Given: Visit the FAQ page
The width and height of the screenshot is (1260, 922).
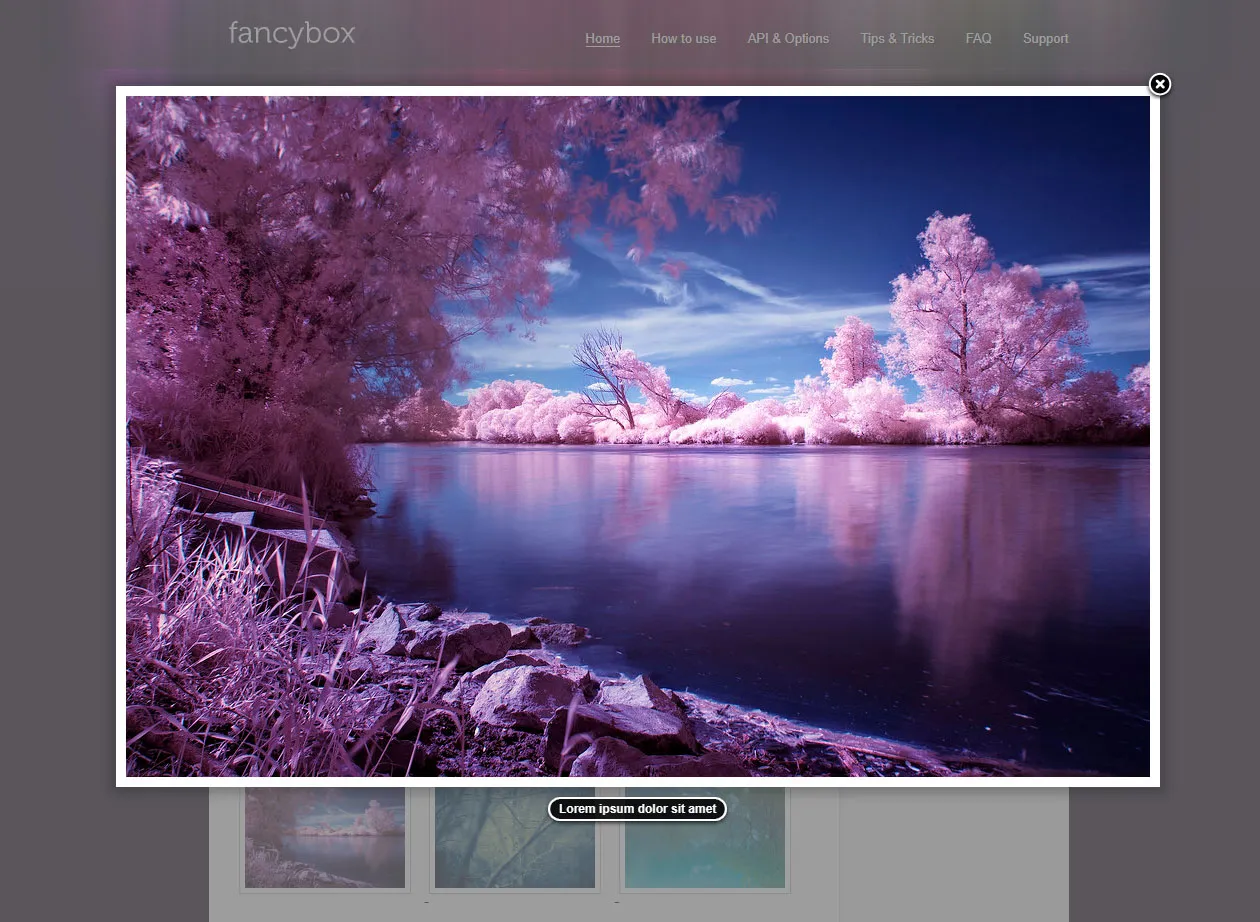Looking at the screenshot, I should pos(978,39).
